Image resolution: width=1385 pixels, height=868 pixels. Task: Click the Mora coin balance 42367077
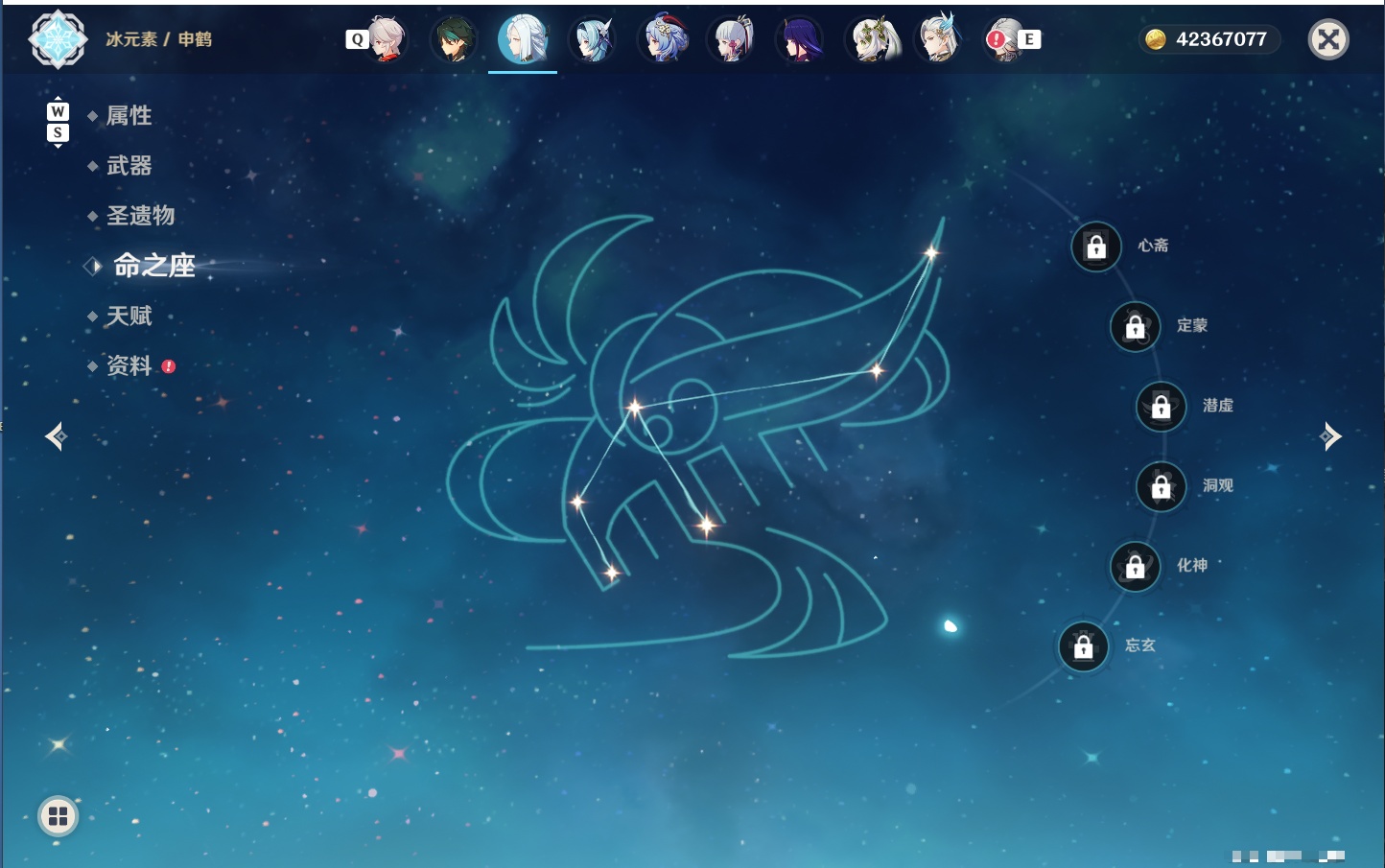tap(1209, 39)
